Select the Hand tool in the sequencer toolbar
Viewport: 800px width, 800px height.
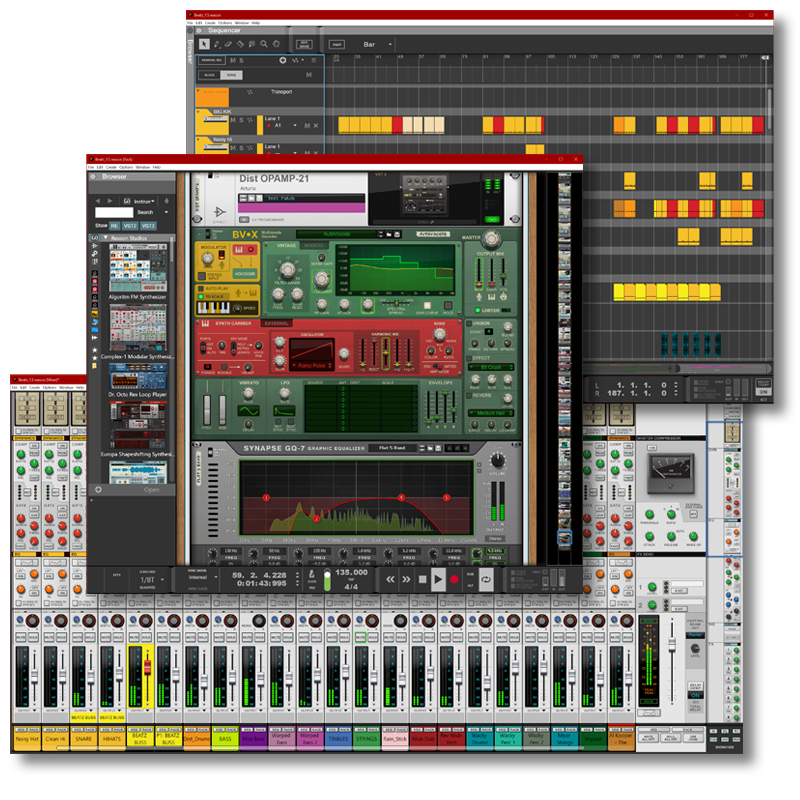coord(275,44)
